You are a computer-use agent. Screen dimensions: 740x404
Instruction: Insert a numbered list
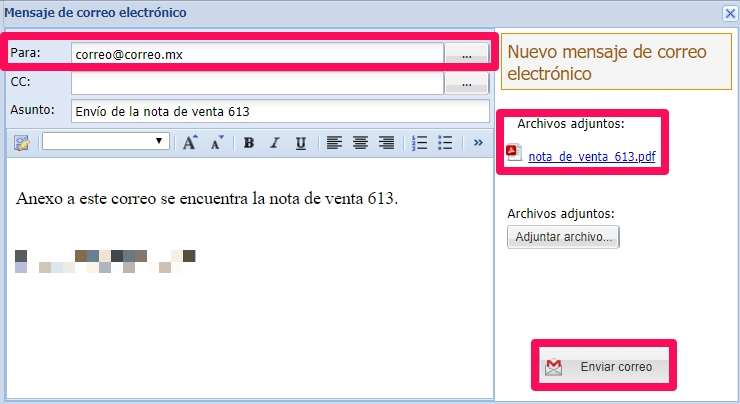click(x=419, y=143)
